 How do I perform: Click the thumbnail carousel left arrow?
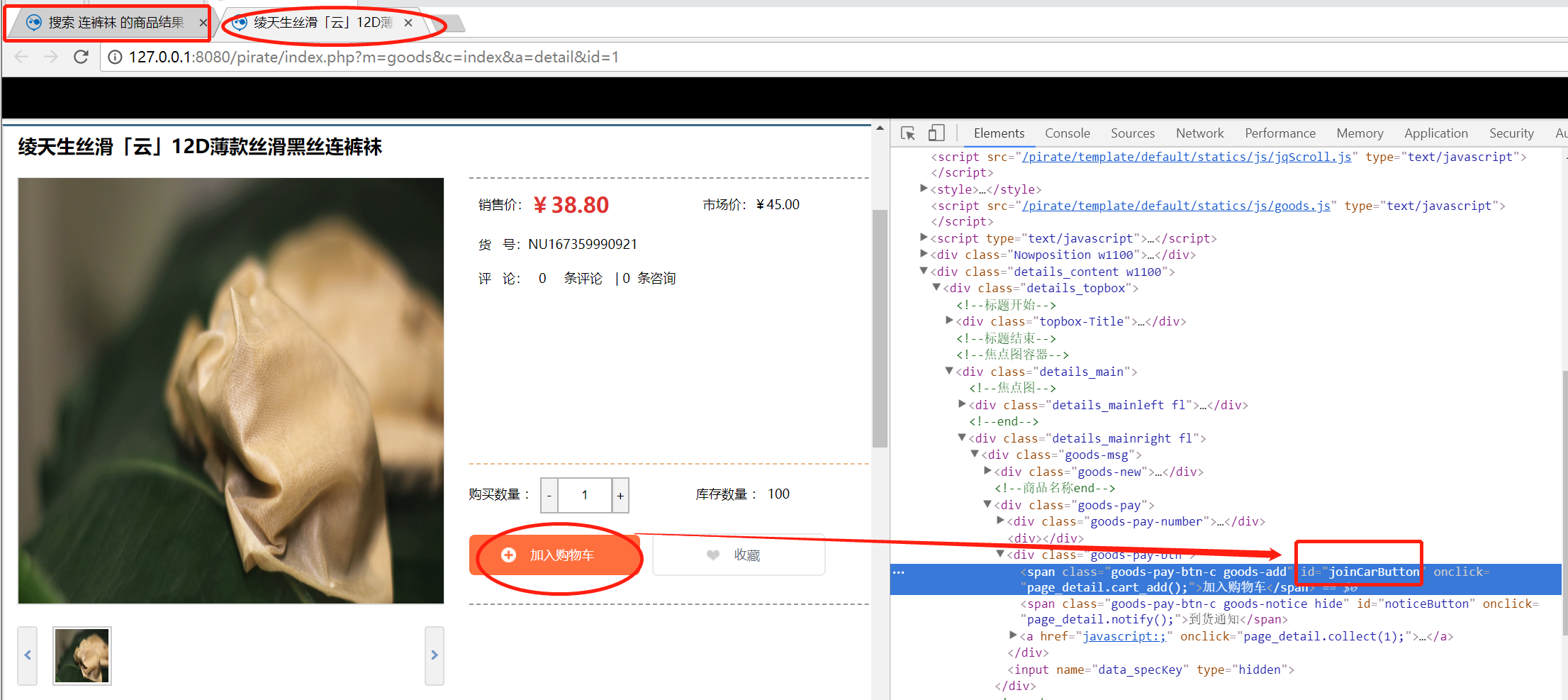[x=28, y=655]
